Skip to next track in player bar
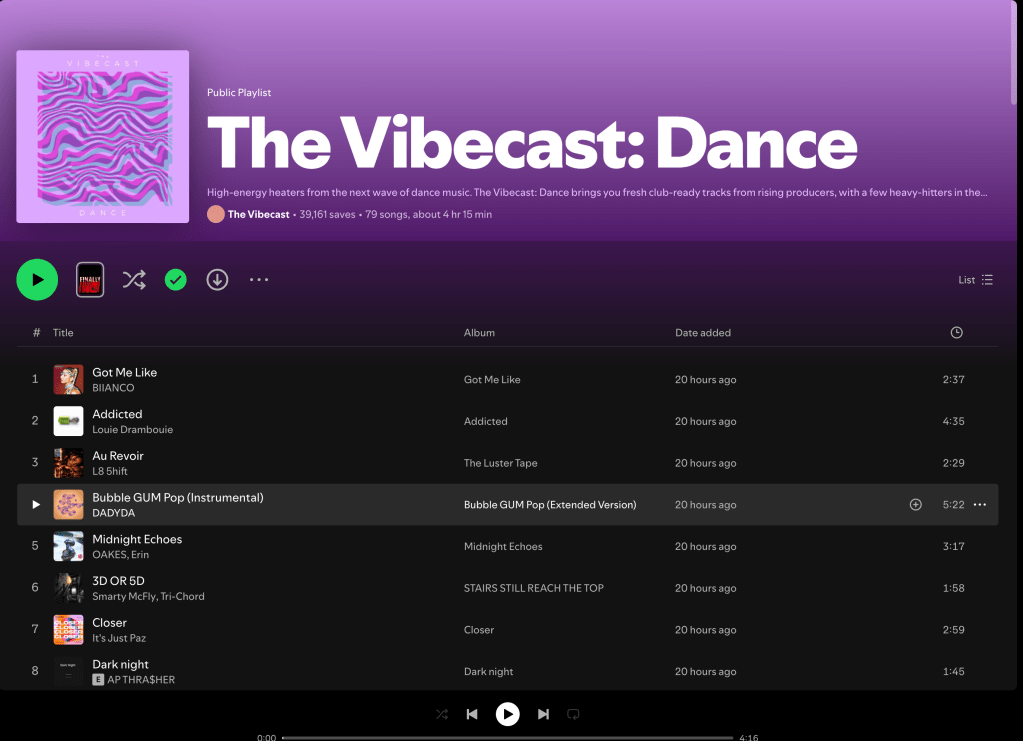 543,714
